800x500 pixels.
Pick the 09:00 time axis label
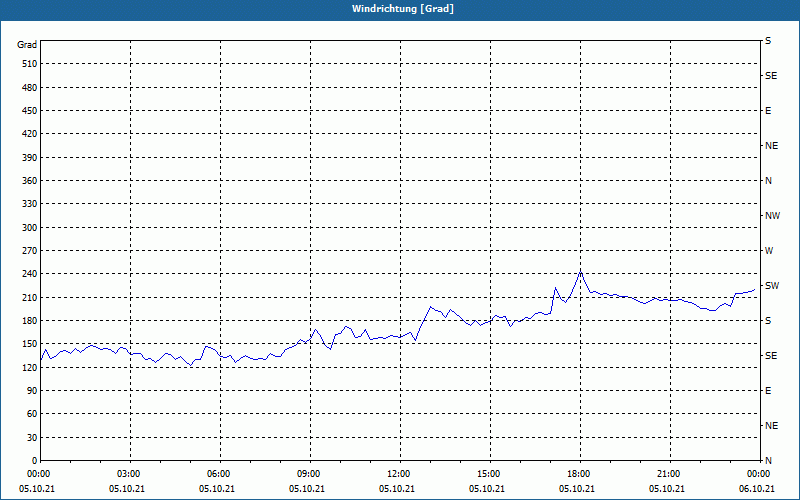tap(310, 473)
